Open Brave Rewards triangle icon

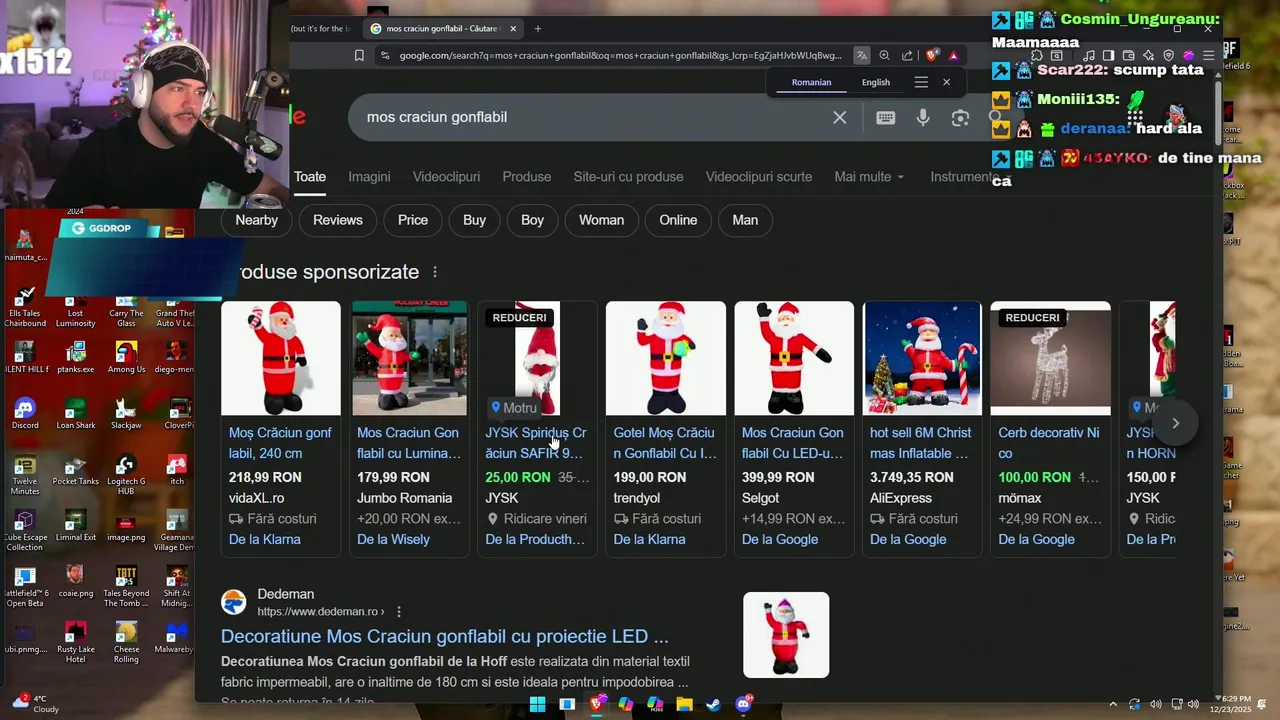coord(953,56)
